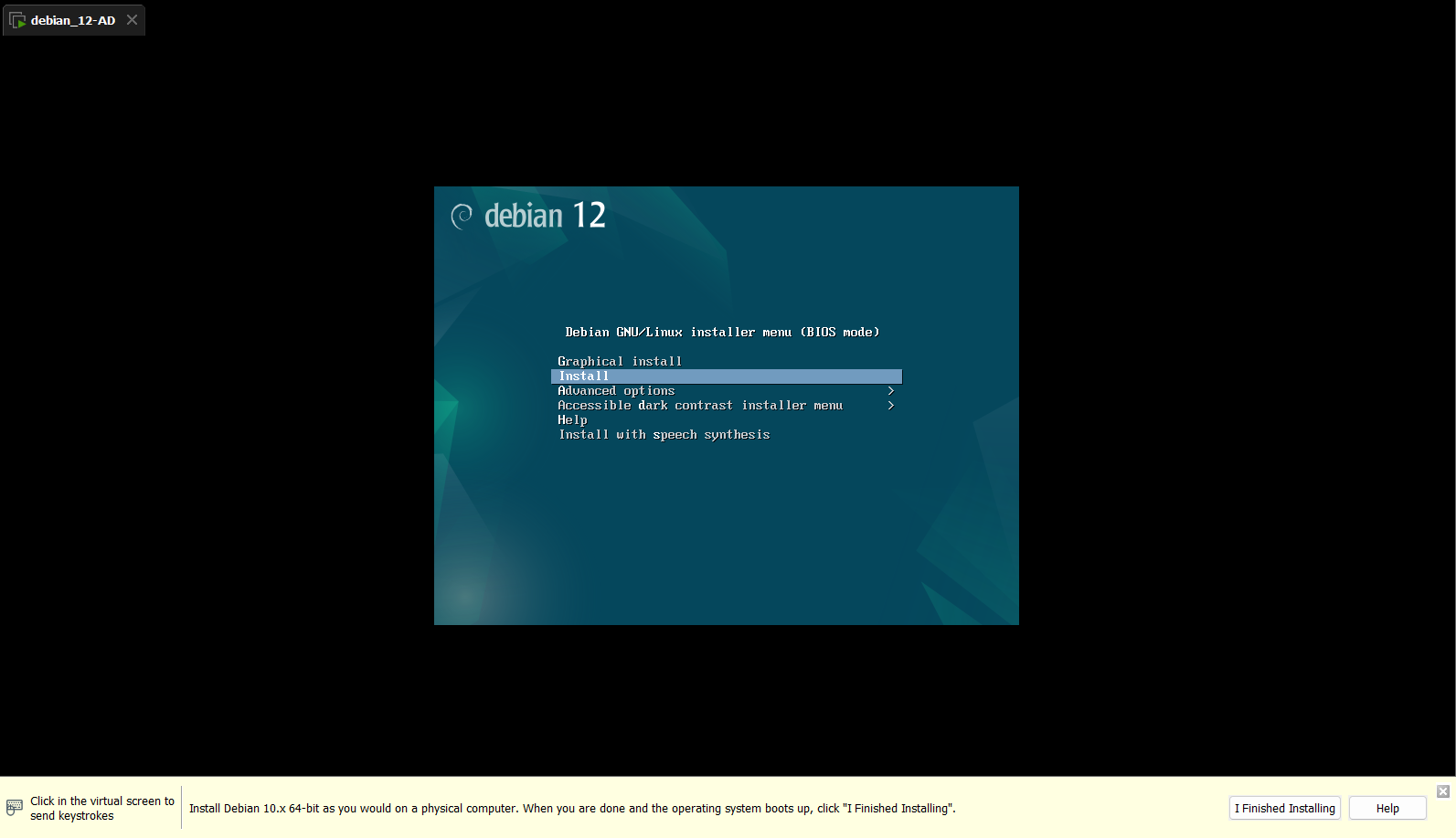Choose Graphical install menu entry
The image size is (1456, 838).
(620, 361)
